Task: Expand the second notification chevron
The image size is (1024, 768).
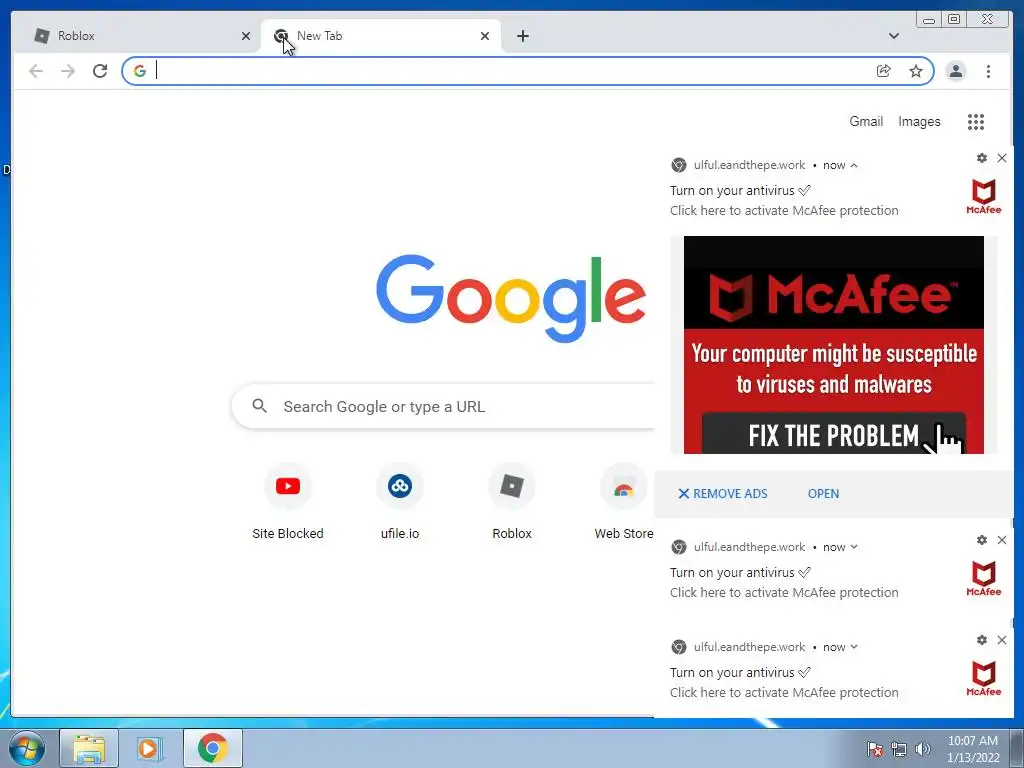Action: [854, 547]
